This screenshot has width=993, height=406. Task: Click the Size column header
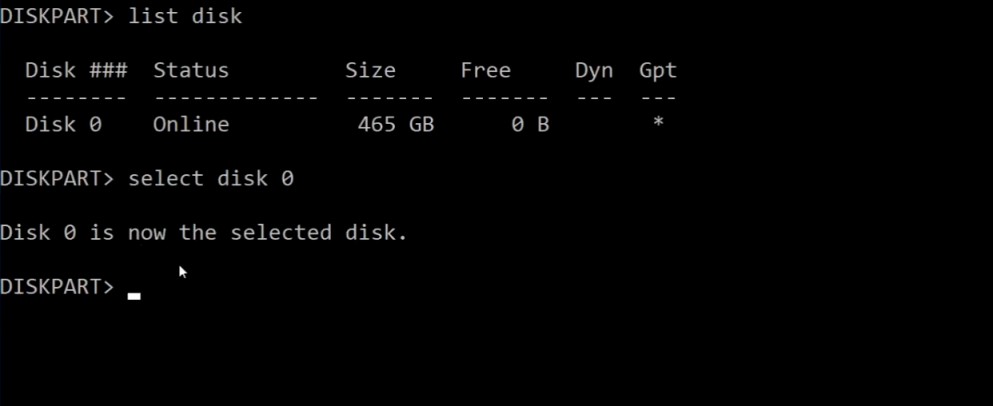[x=370, y=70]
